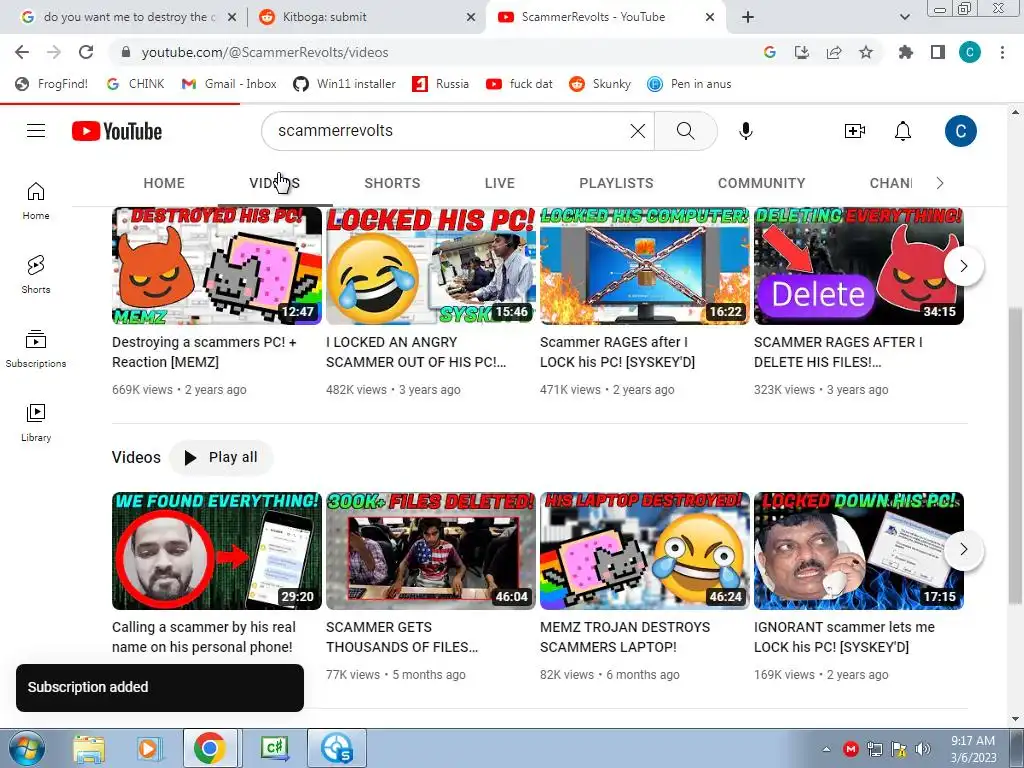1024x768 pixels.
Task: Click the Google icon in the address bar
Action: (x=769, y=52)
